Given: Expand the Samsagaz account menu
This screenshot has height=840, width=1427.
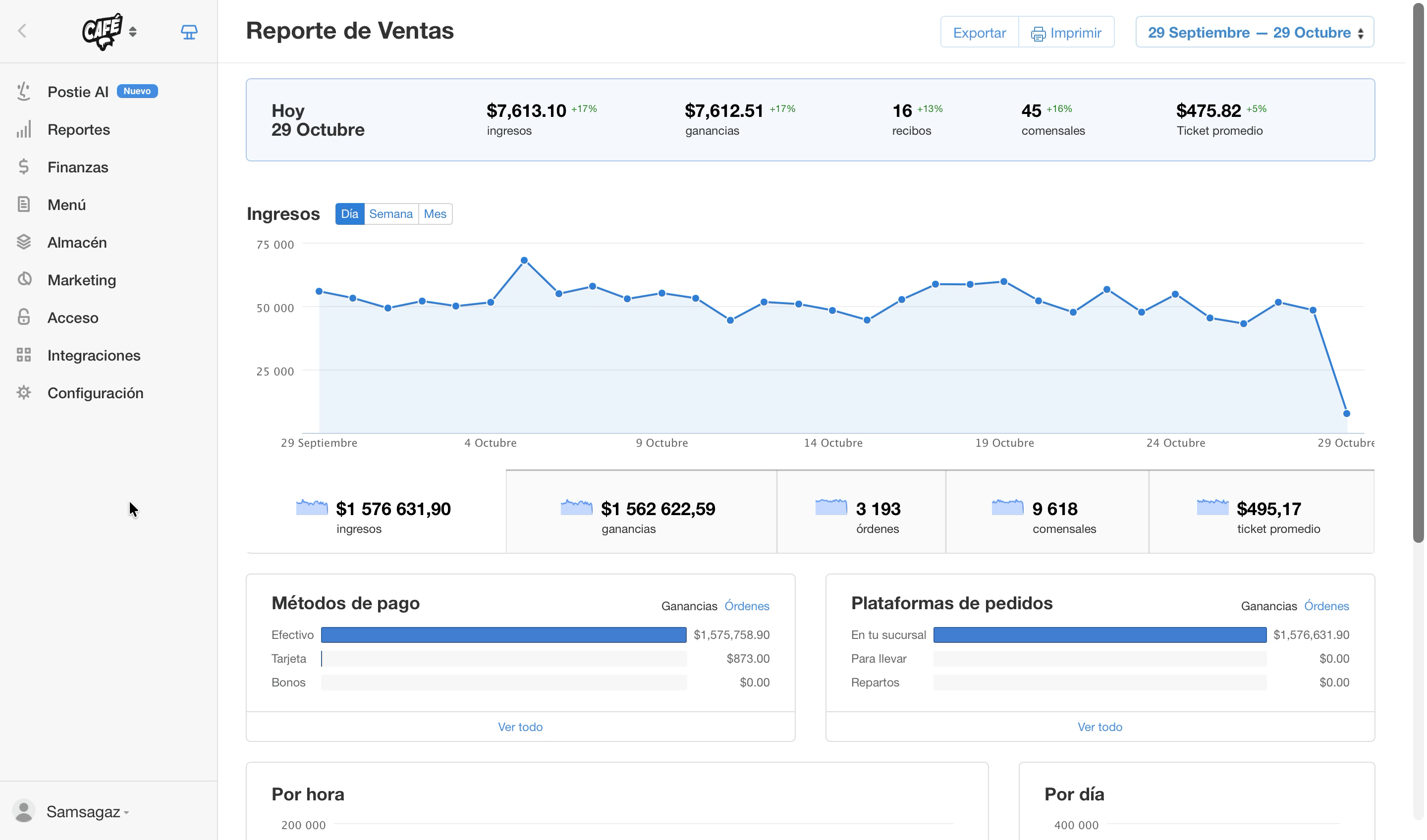Looking at the screenshot, I should click(x=88, y=813).
